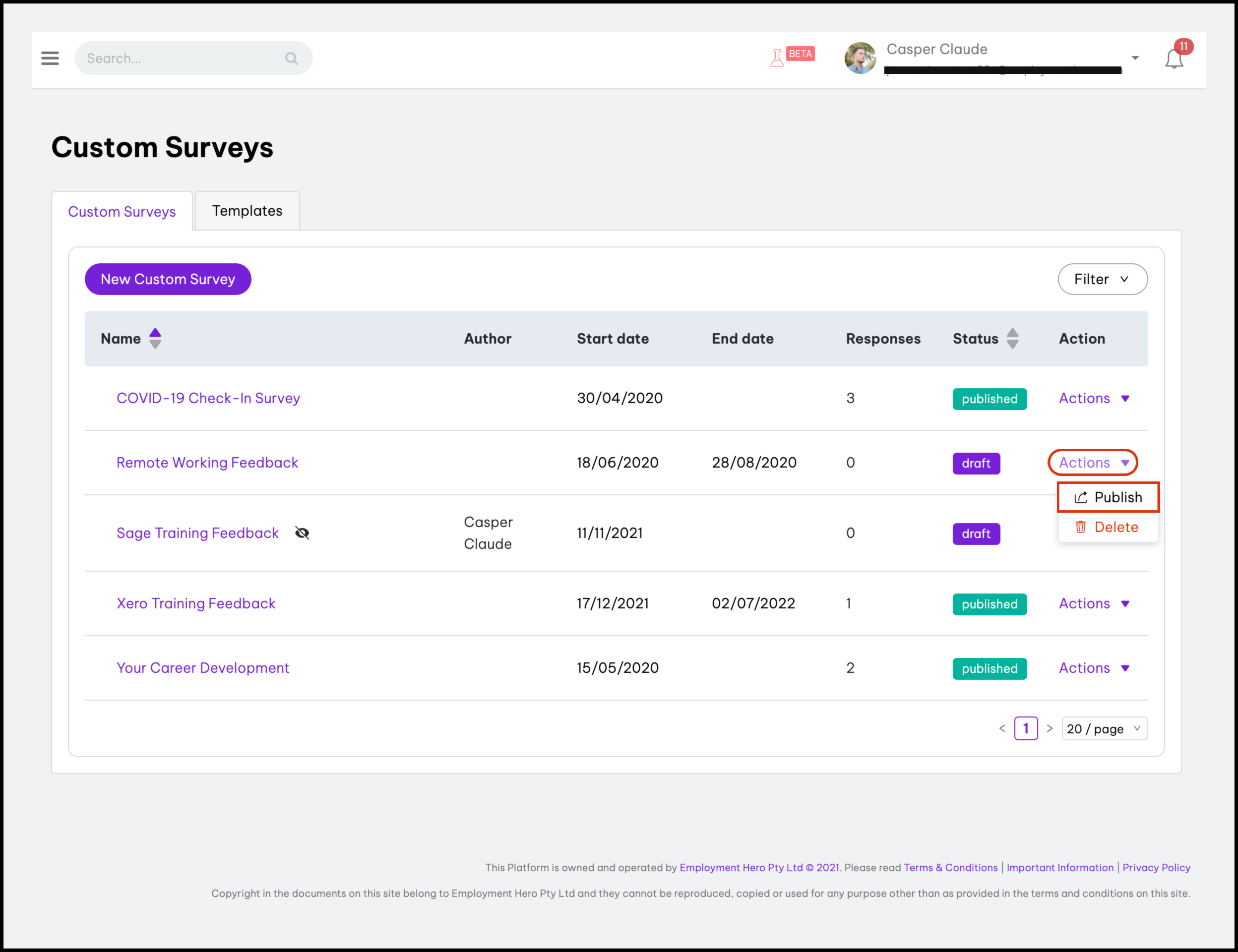Image resolution: width=1238 pixels, height=952 pixels.
Task: Expand the user account dropdown arrow
Action: tap(1135, 58)
